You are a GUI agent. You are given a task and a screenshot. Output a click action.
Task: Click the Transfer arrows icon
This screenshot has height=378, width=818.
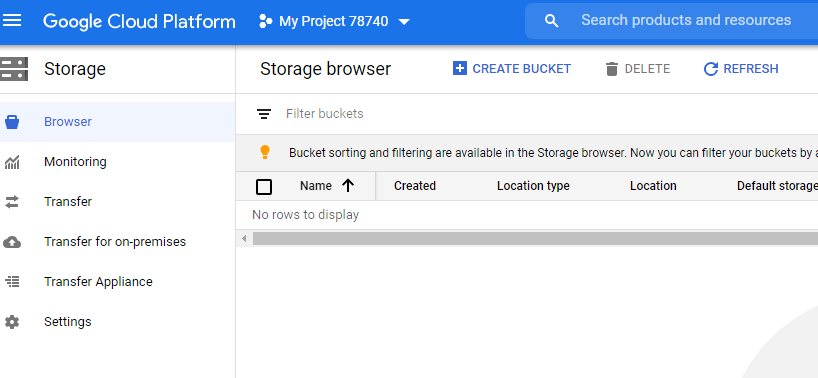coord(12,202)
